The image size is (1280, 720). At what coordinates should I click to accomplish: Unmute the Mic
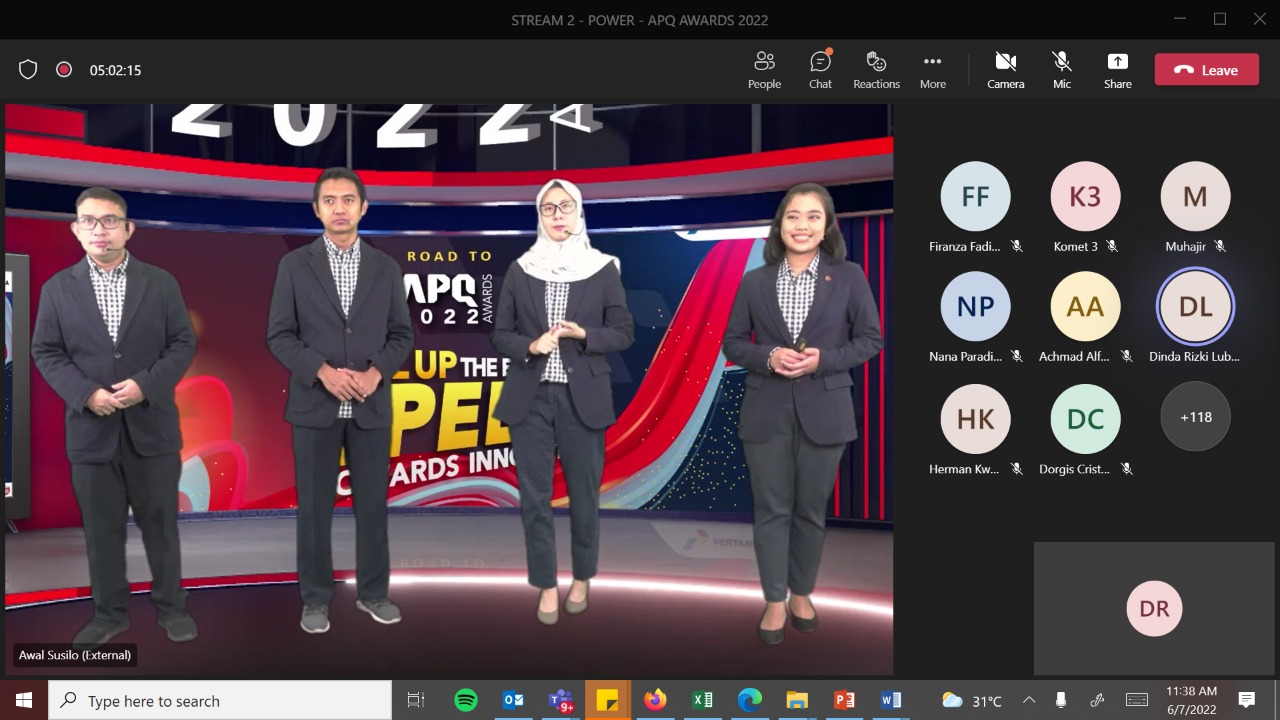point(1062,70)
